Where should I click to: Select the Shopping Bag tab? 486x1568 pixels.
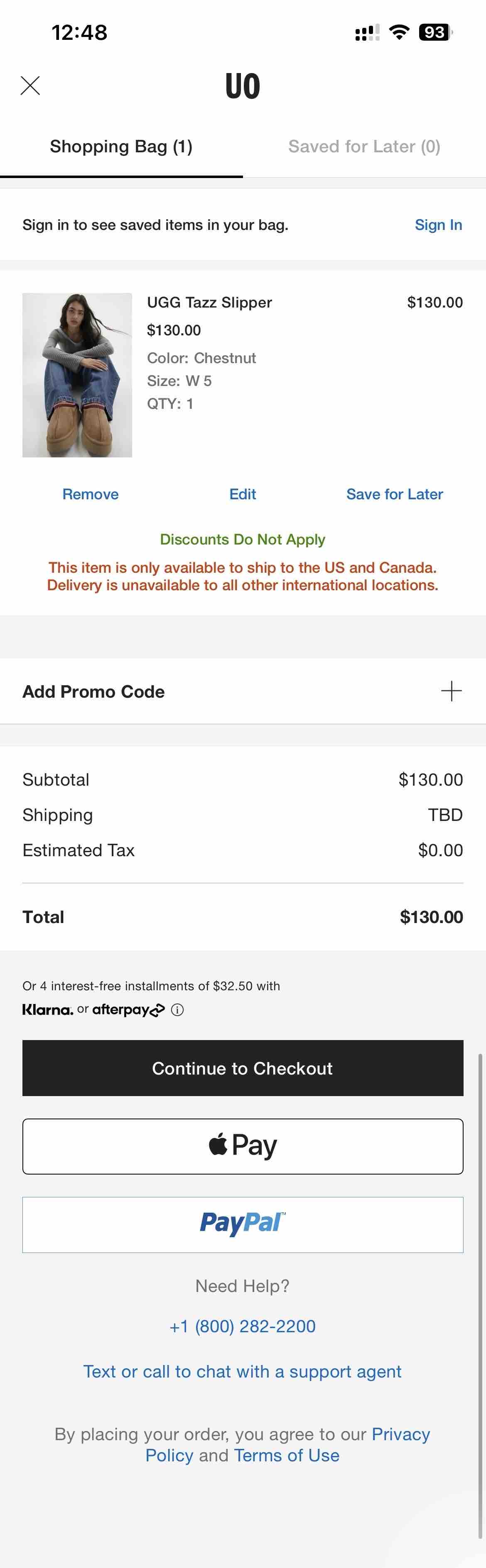click(x=121, y=146)
